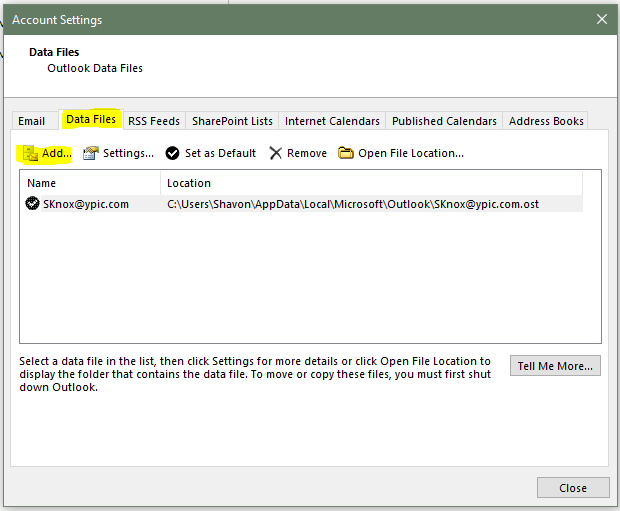Image resolution: width=620 pixels, height=511 pixels.
Task: Click the SKnox@ypic.com data file icon
Action: tap(32, 203)
